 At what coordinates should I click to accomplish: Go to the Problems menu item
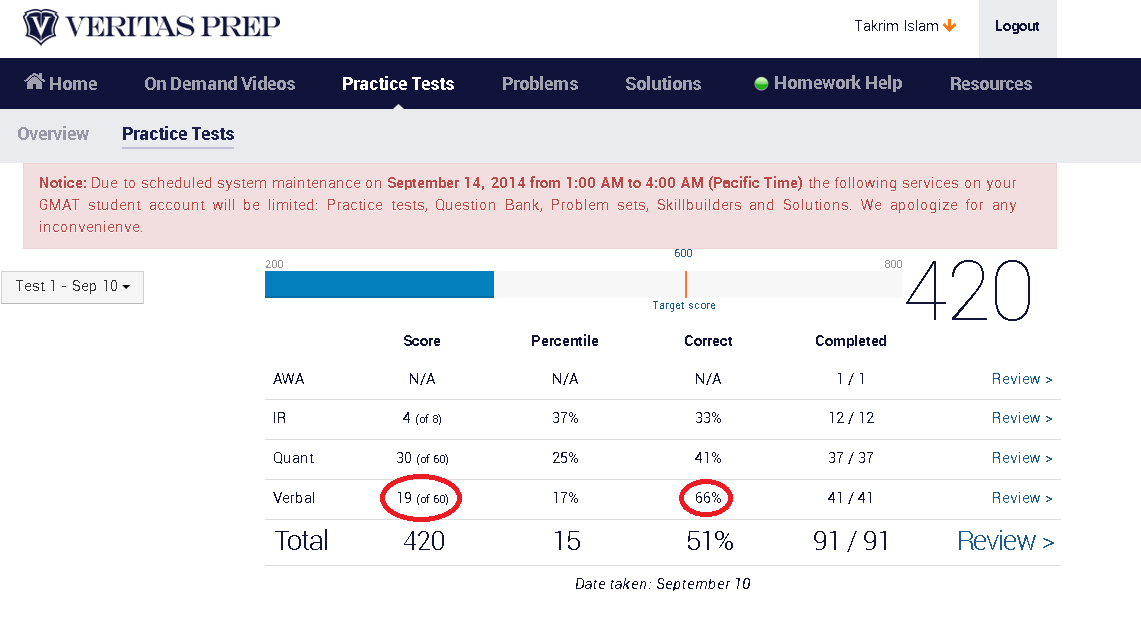click(x=540, y=84)
